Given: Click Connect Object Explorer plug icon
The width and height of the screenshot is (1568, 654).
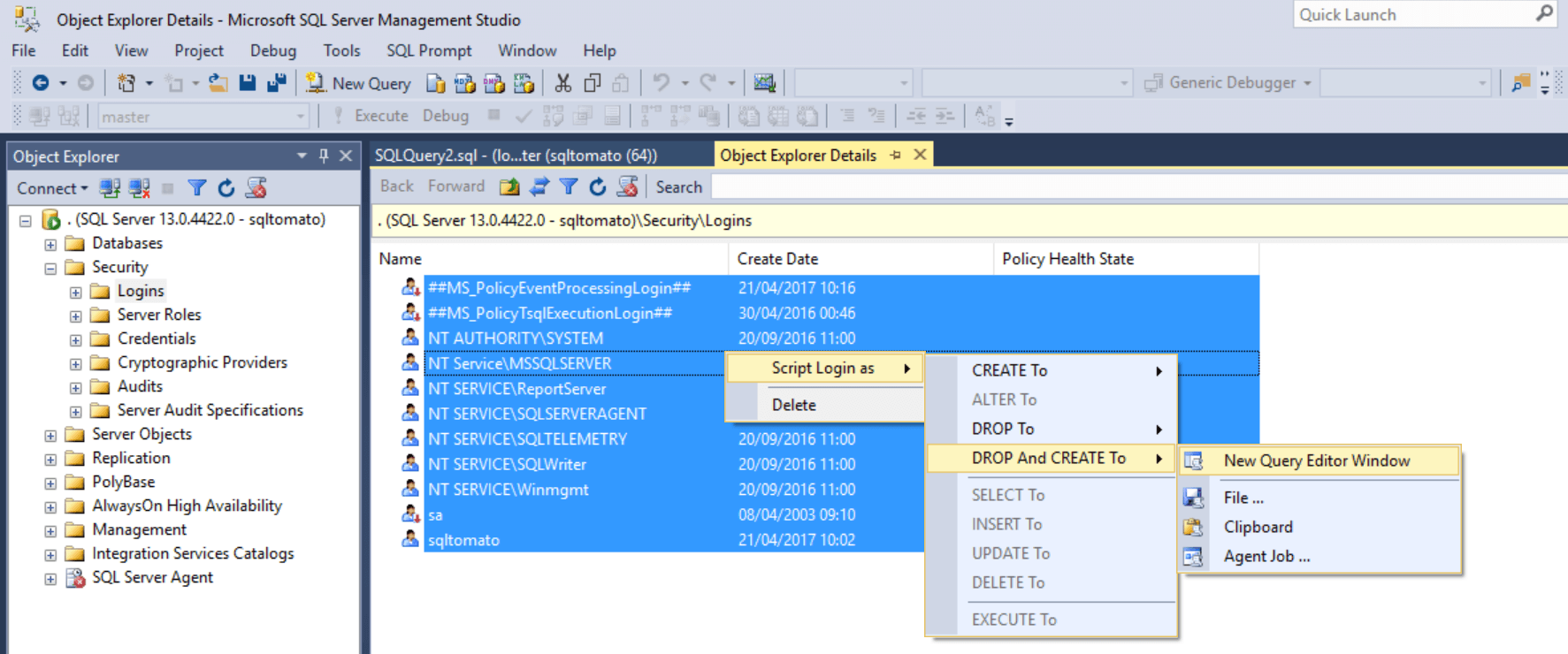Looking at the screenshot, I should tap(110, 188).
